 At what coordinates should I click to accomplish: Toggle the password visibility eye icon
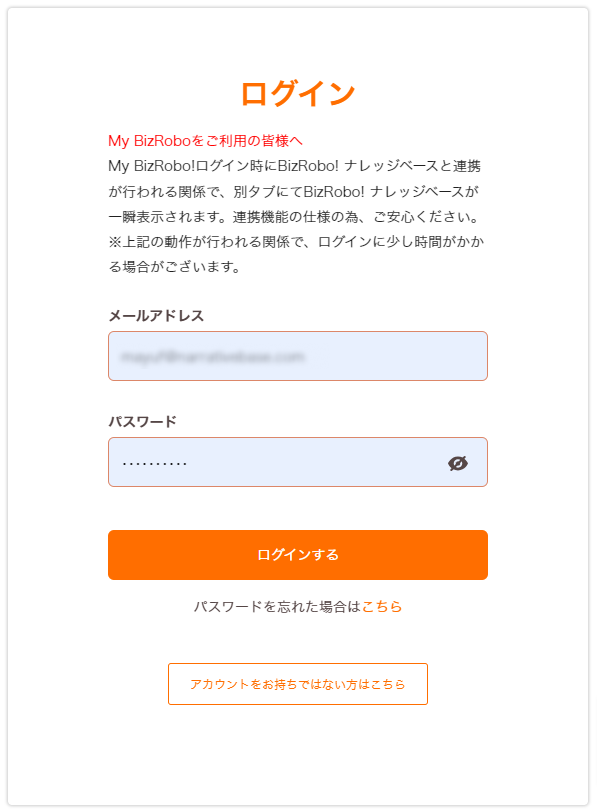[457, 462]
